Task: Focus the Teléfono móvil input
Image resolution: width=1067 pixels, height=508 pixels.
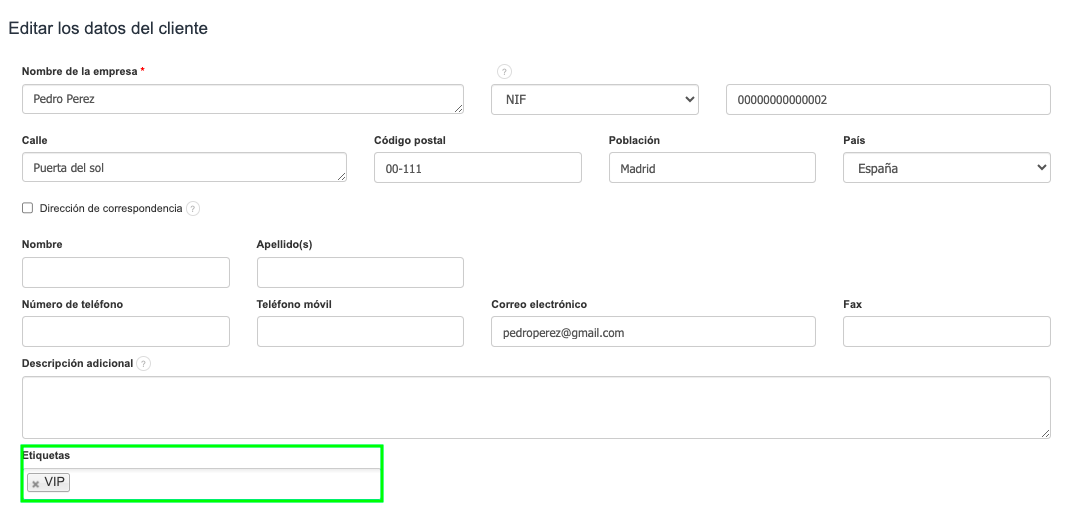Action: coord(360,332)
